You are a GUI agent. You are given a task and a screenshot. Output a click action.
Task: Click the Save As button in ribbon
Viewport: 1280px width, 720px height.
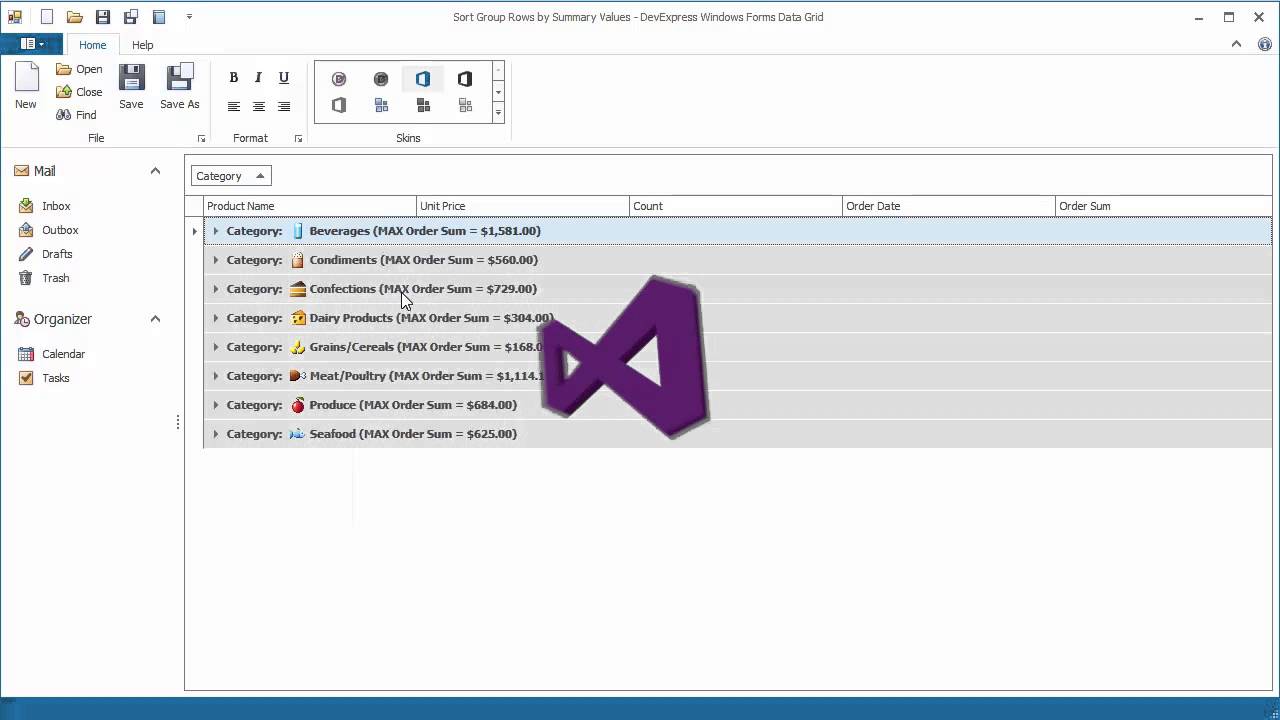click(x=180, y=86)
